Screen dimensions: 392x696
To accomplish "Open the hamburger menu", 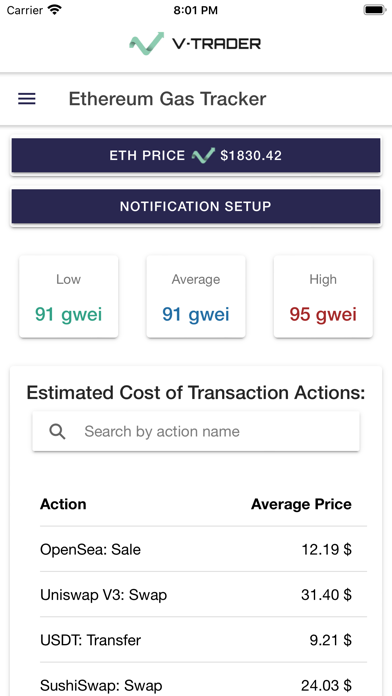I will pyautogui.click(x=27, y=99).
